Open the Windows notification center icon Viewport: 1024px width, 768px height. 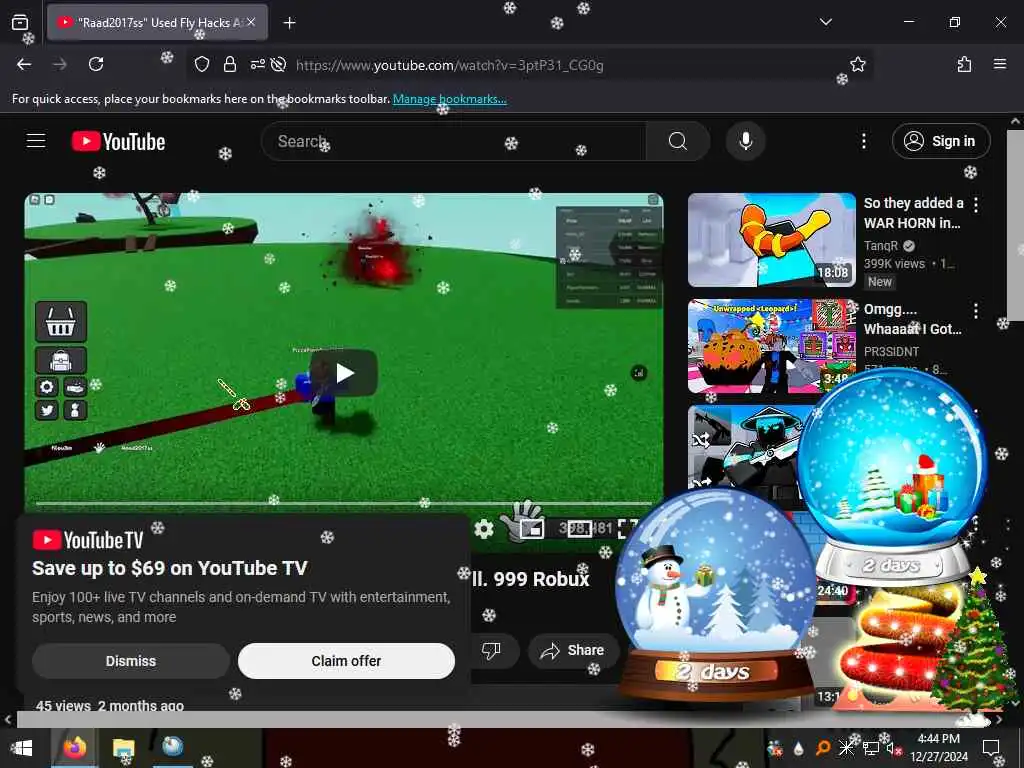[991, 748]
